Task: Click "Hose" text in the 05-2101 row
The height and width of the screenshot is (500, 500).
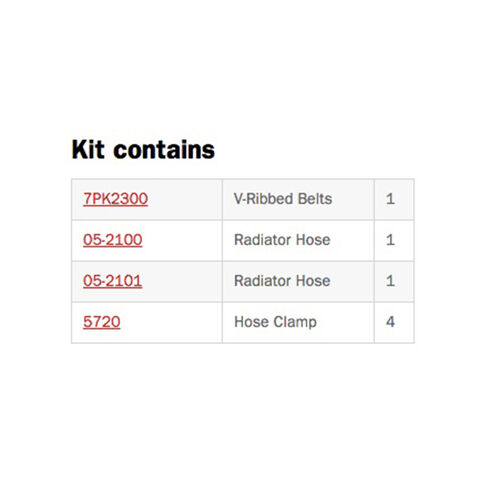Action: (x=313, y=281)
